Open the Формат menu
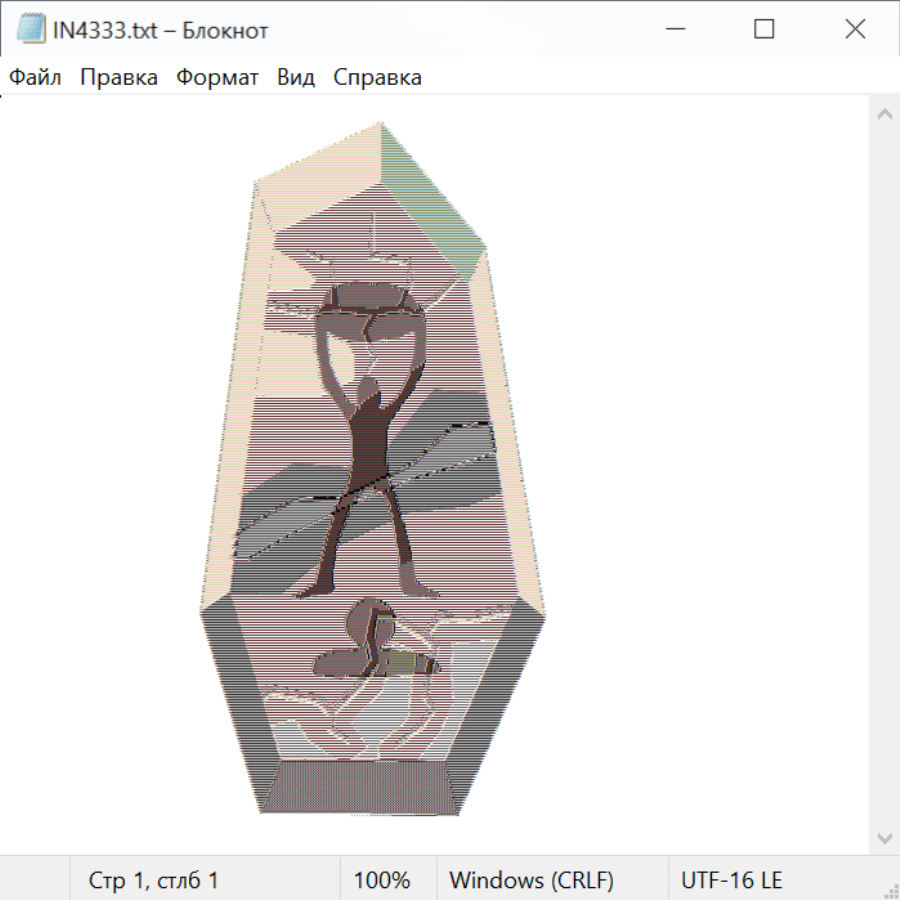900x900 pixels. (217, 78)
